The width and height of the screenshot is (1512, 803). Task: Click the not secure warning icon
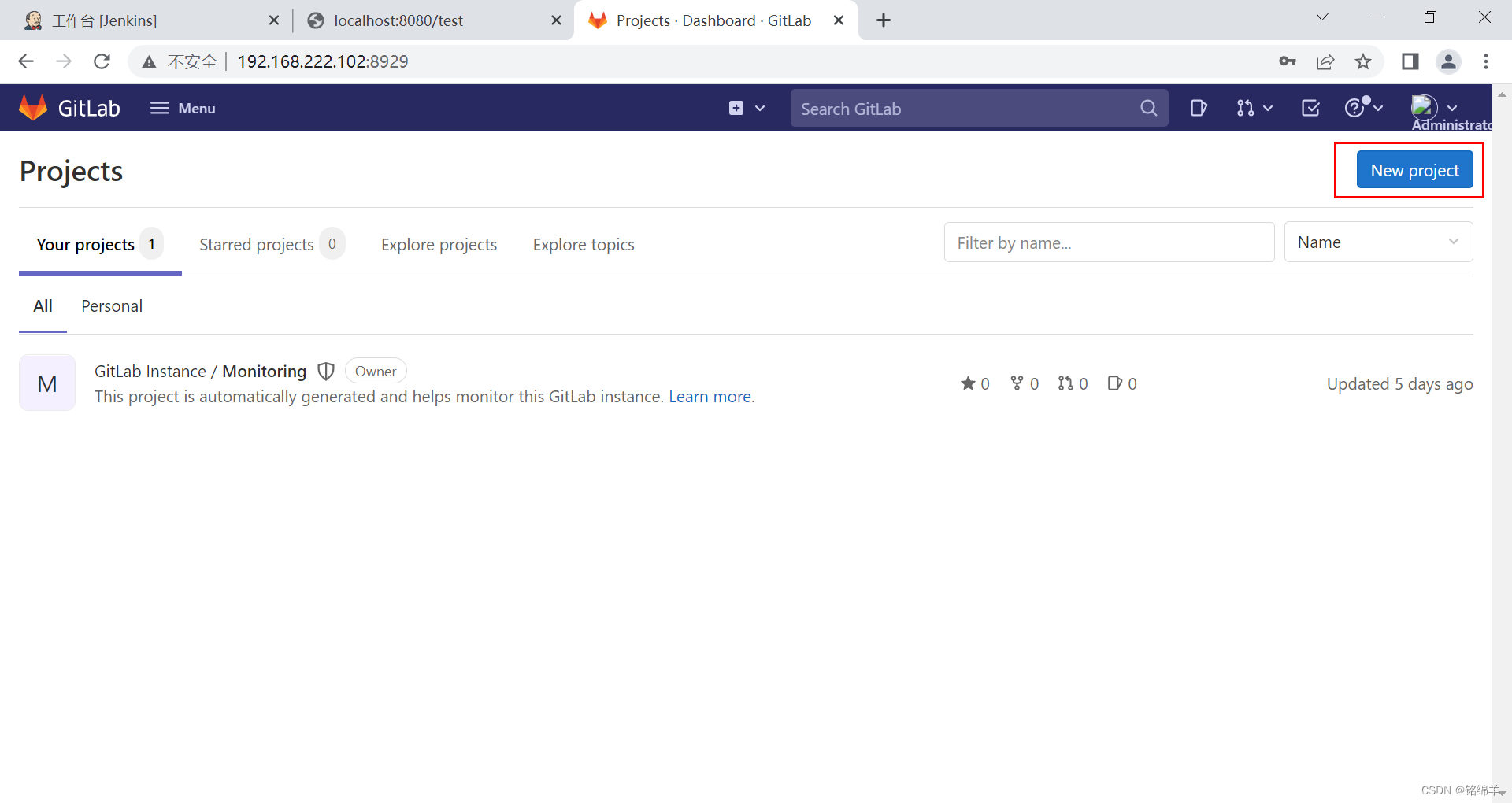[x=149, y=62]
